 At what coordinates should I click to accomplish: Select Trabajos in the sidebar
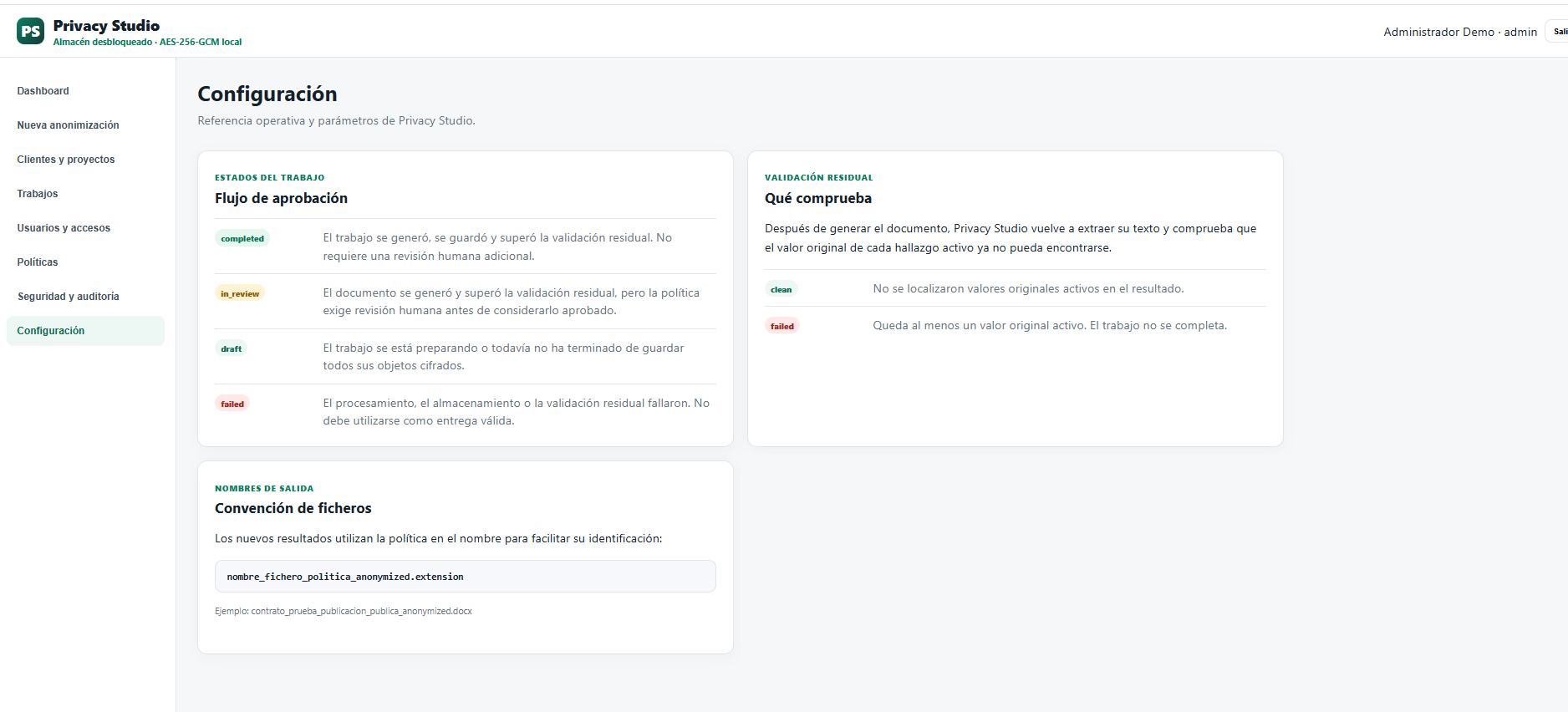point(38,194)
